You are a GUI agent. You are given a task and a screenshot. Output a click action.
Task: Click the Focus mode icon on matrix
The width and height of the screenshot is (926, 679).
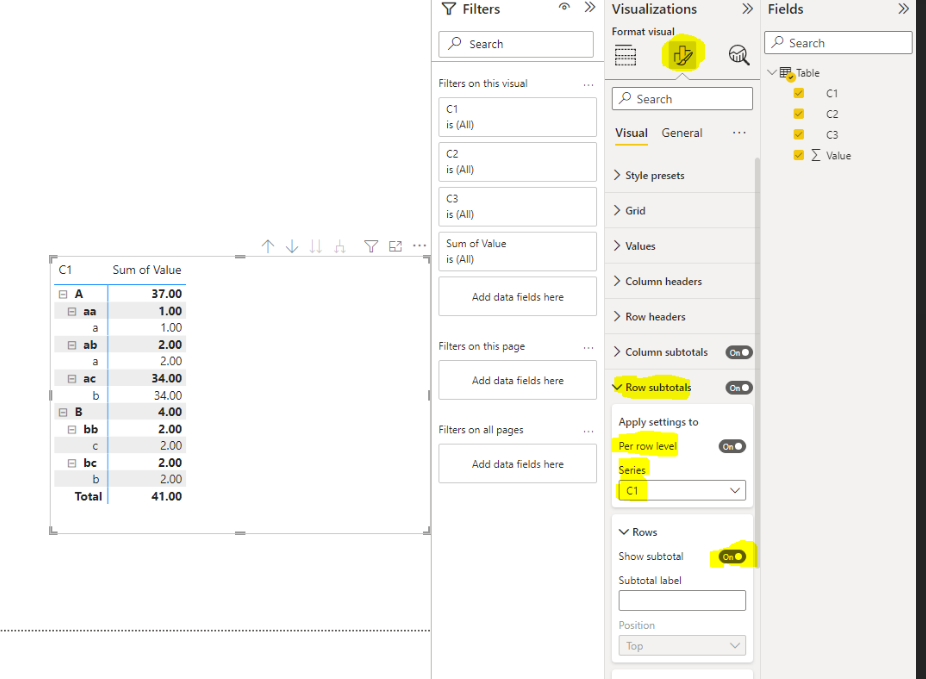point(395,246)
